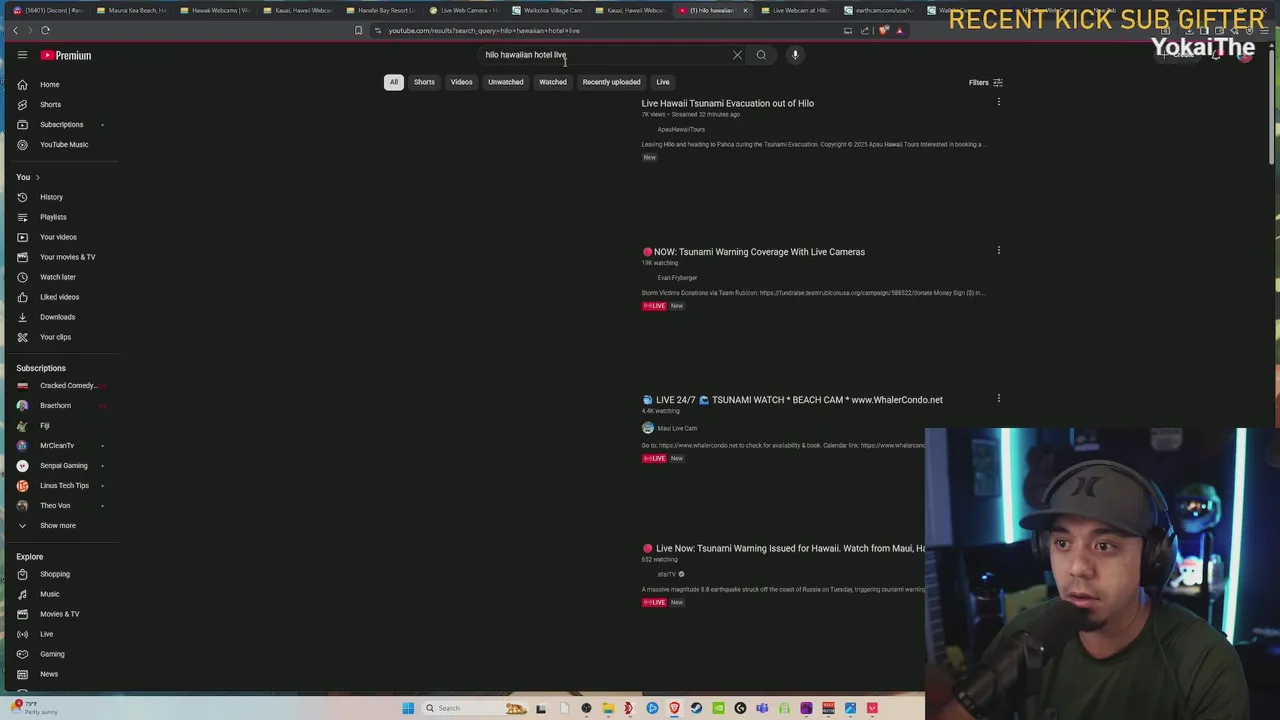This screenshot has width=1280, height=720.
Task: Open options menu for Tsunami Warning Coverage video
Action: click(998, 250)
